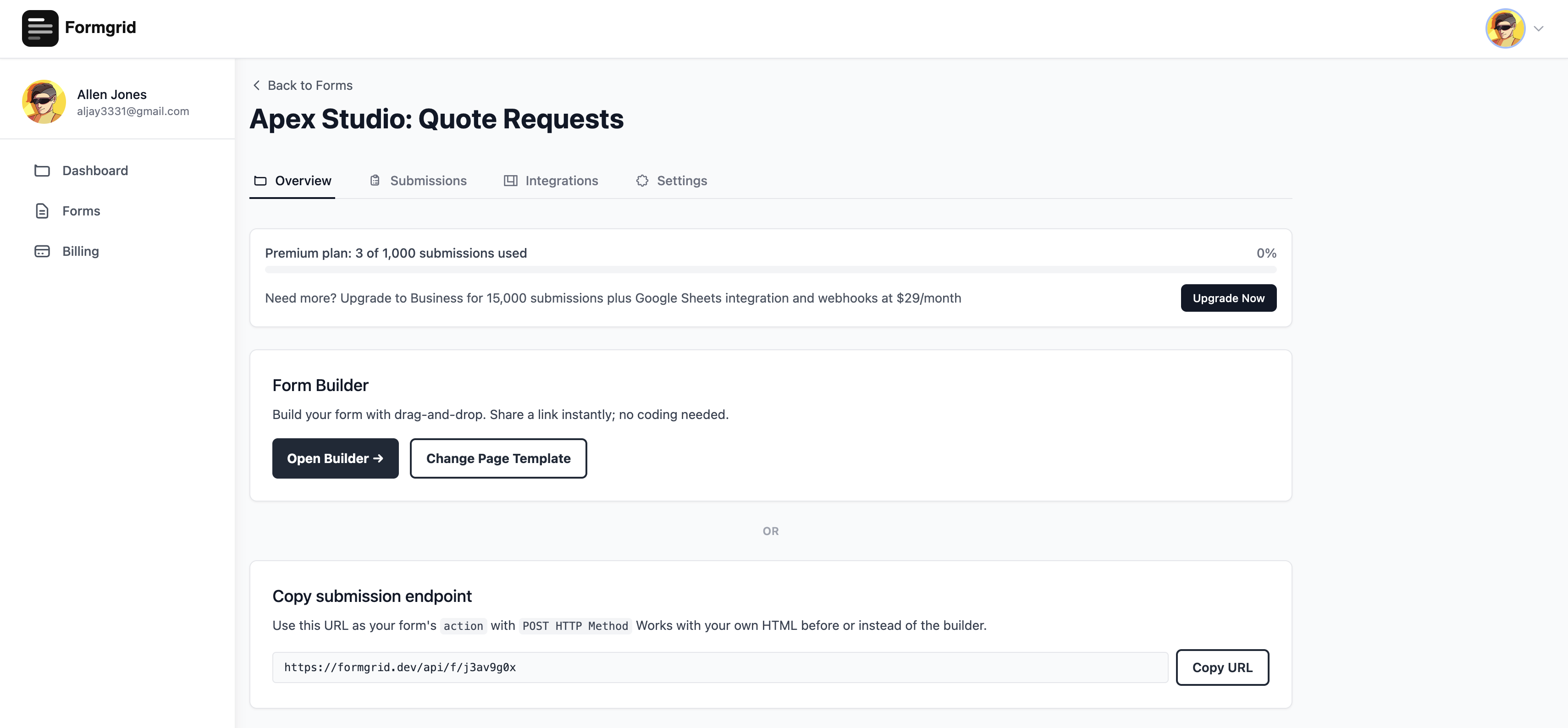Click the Formgrid logo icon
This screenshot has width=1568, height=728.
[40, 28]
